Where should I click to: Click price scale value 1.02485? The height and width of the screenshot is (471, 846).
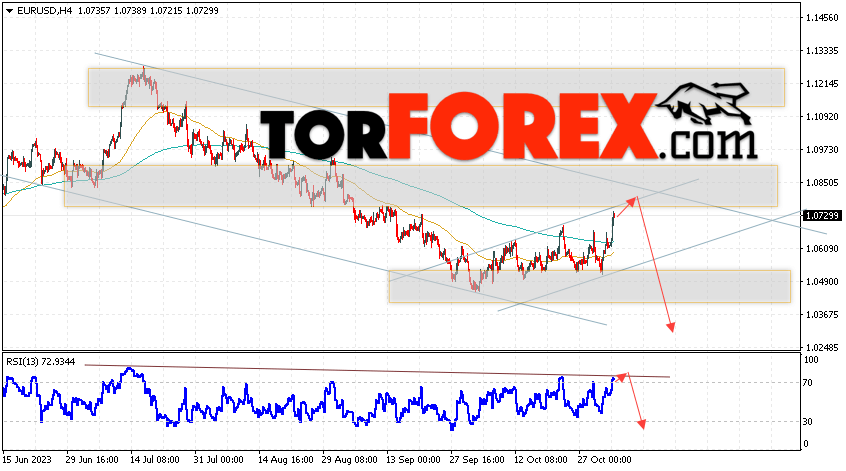pyautogui.click(x=822, y=347)
